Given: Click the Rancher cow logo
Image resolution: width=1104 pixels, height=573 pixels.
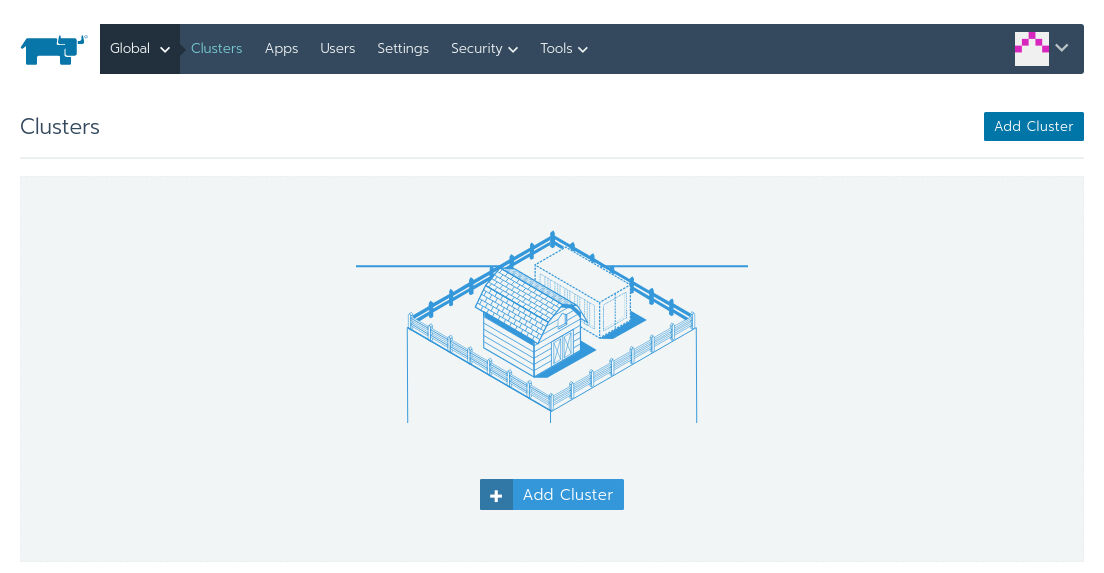Looking at the screenshot, I should (53, 49).
